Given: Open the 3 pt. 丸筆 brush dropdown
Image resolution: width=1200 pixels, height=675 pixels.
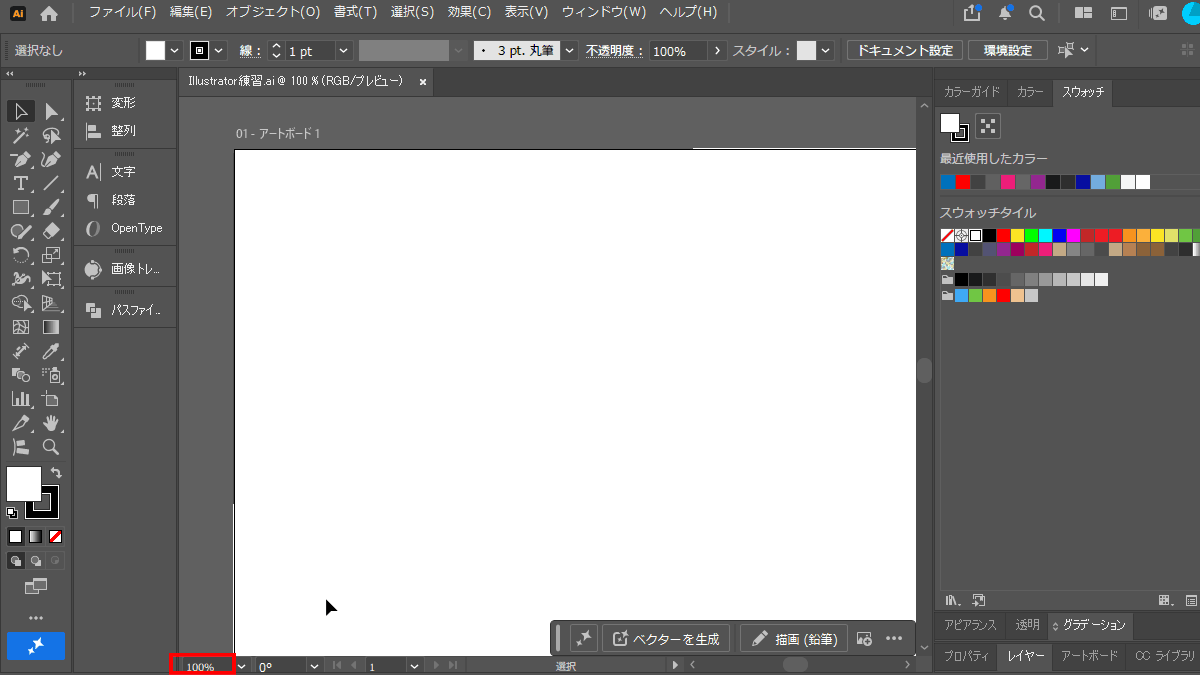Looking at the screenshot, I should click(x=570, y=51).
